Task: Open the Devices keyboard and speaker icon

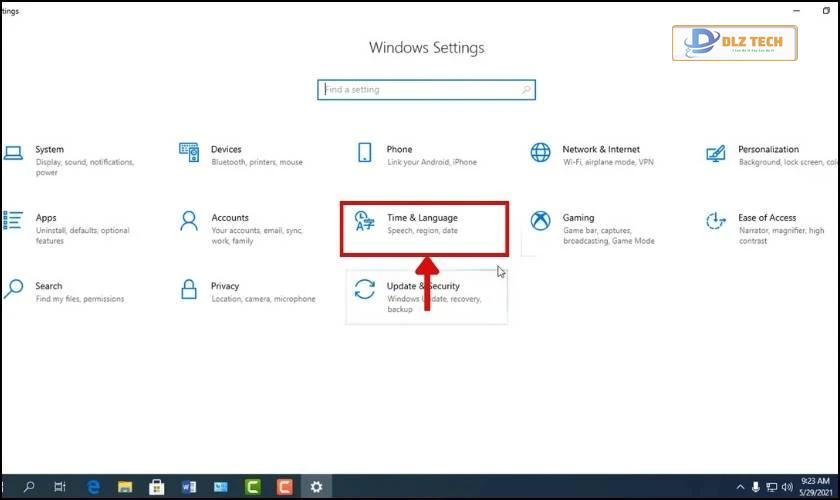Action: pos(189,153)
